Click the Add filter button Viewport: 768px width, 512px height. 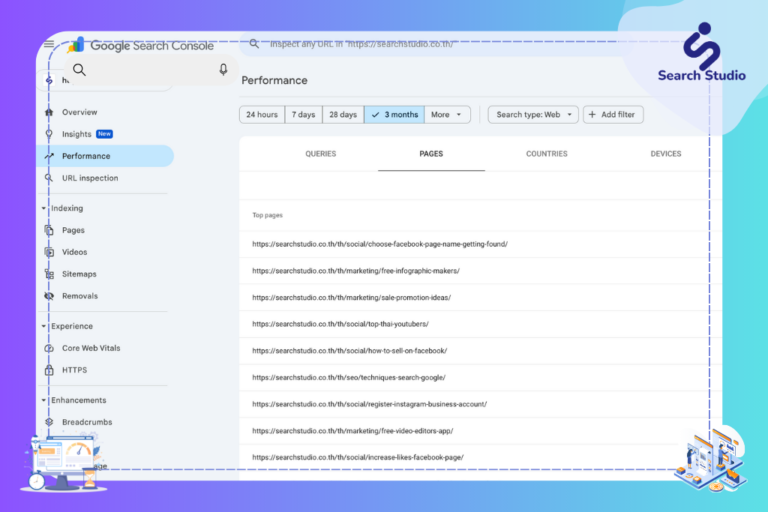613,115
